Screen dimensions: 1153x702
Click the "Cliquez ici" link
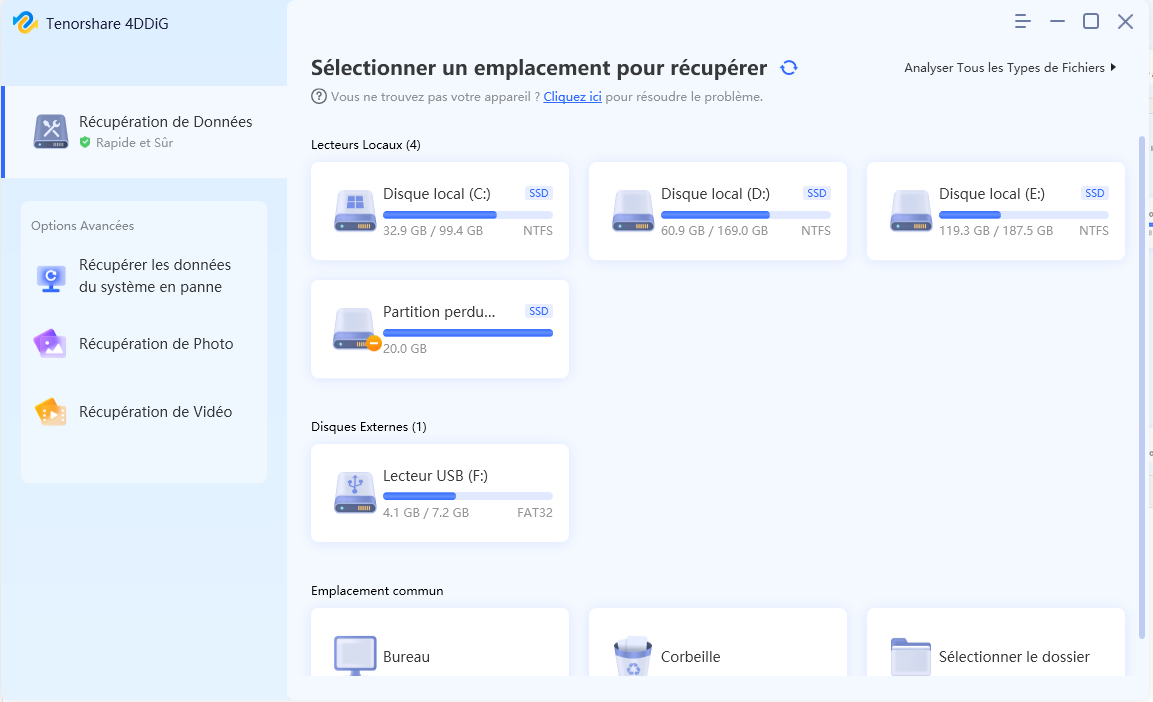pos(572,97)
